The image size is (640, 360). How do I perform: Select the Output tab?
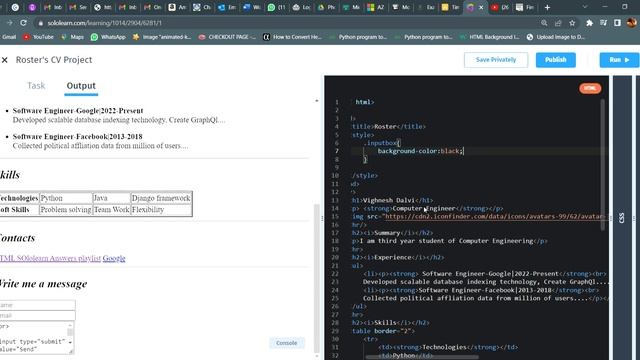(x=81, y=86)
